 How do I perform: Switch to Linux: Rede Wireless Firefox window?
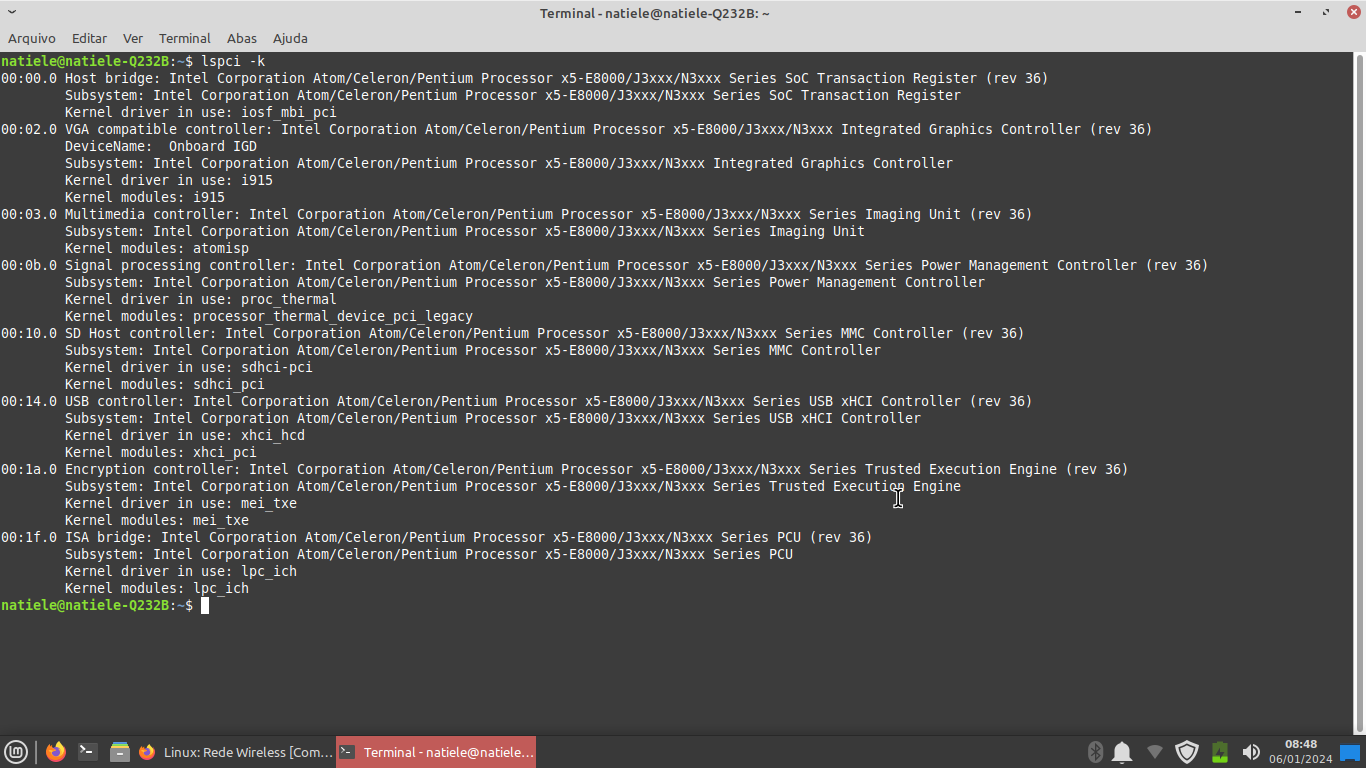click(x=236, y=752)
